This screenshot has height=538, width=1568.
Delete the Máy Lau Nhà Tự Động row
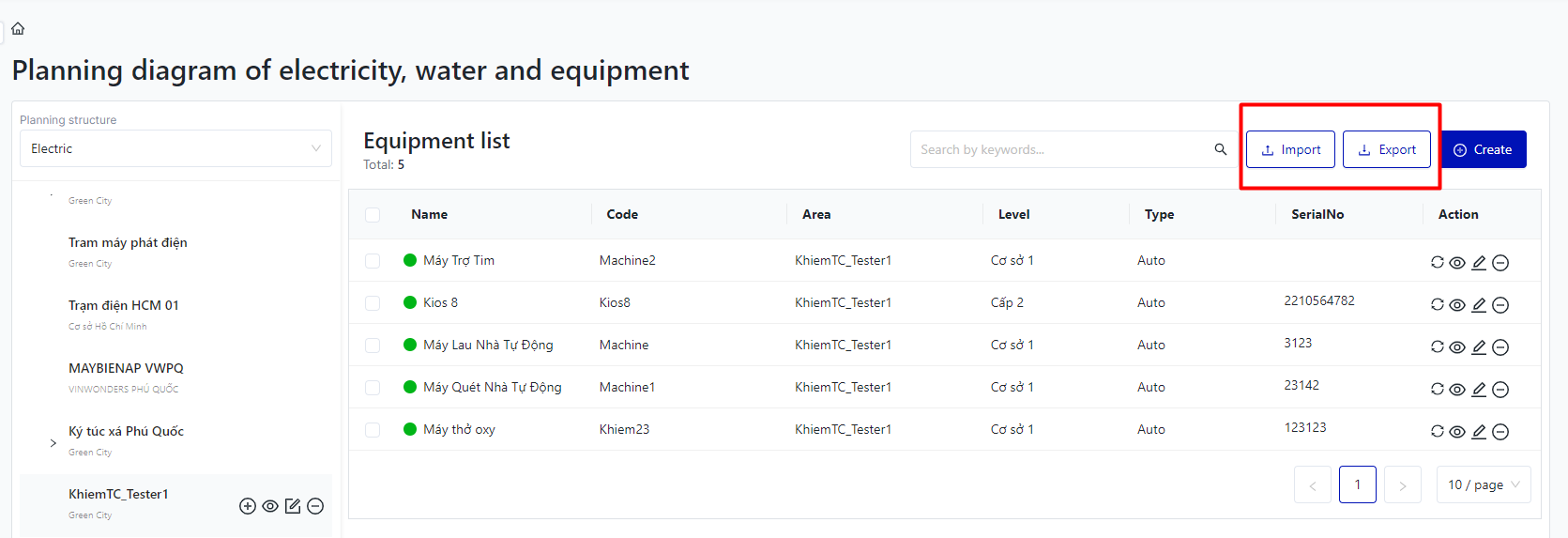(x=1500, y=347)
